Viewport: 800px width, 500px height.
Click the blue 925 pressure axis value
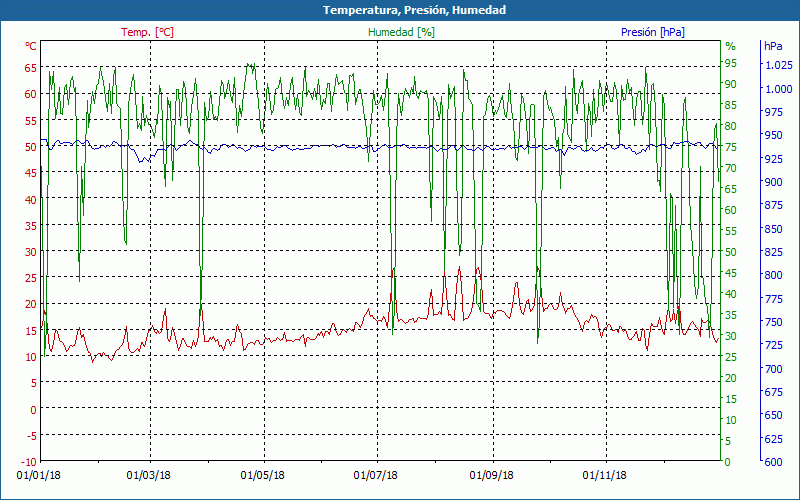pos(773,159)
